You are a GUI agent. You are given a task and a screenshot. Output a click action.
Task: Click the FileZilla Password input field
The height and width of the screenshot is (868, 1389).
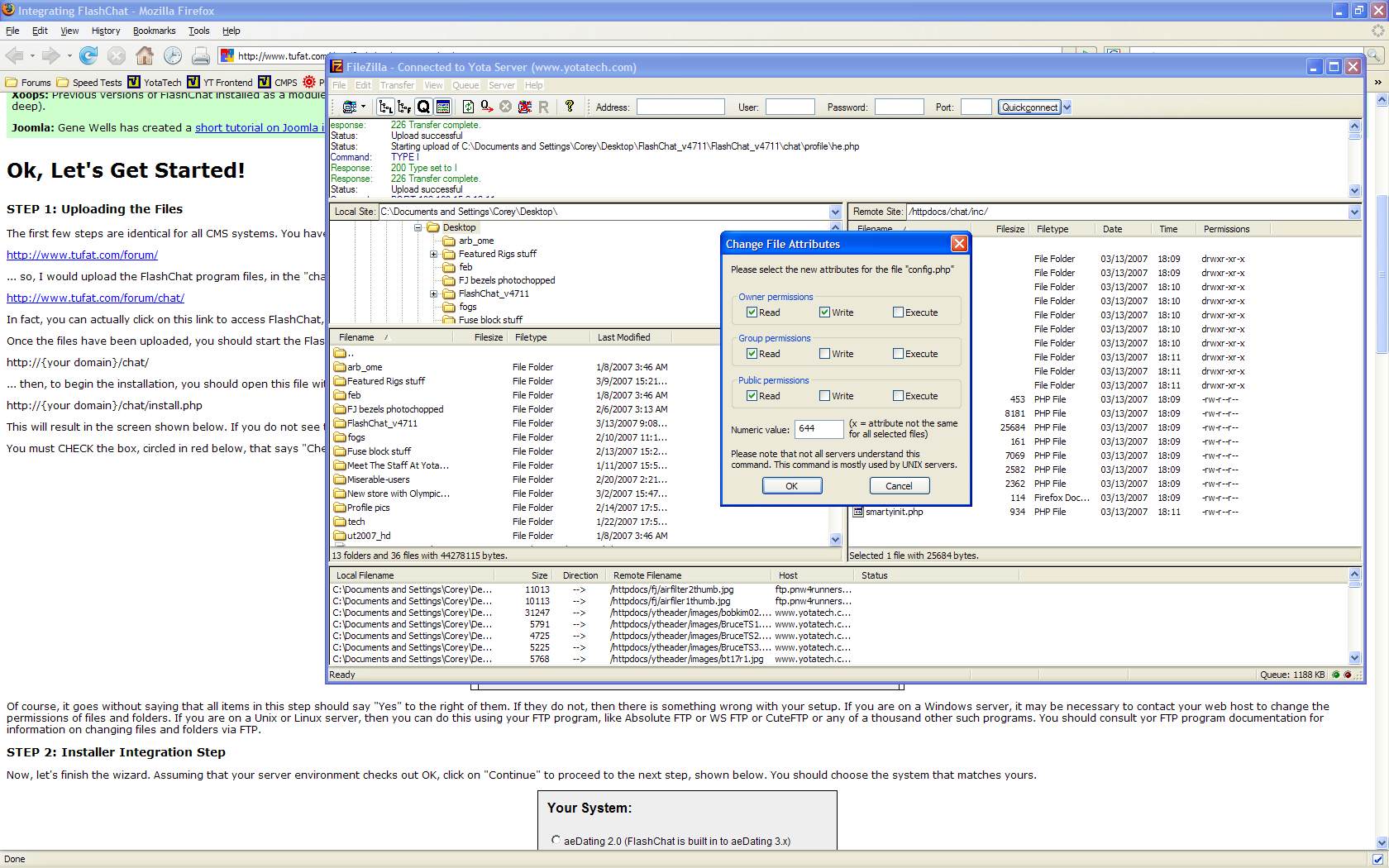tap(899, 107)
